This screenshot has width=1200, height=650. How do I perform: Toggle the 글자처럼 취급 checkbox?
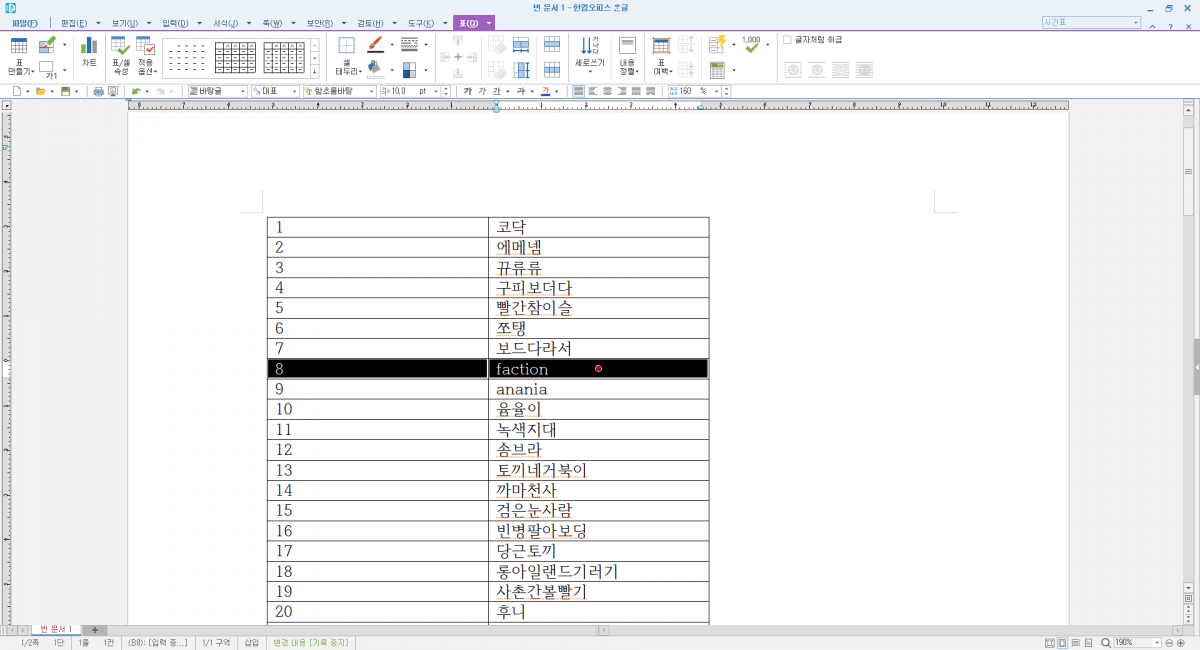click(x=787, y=40)
